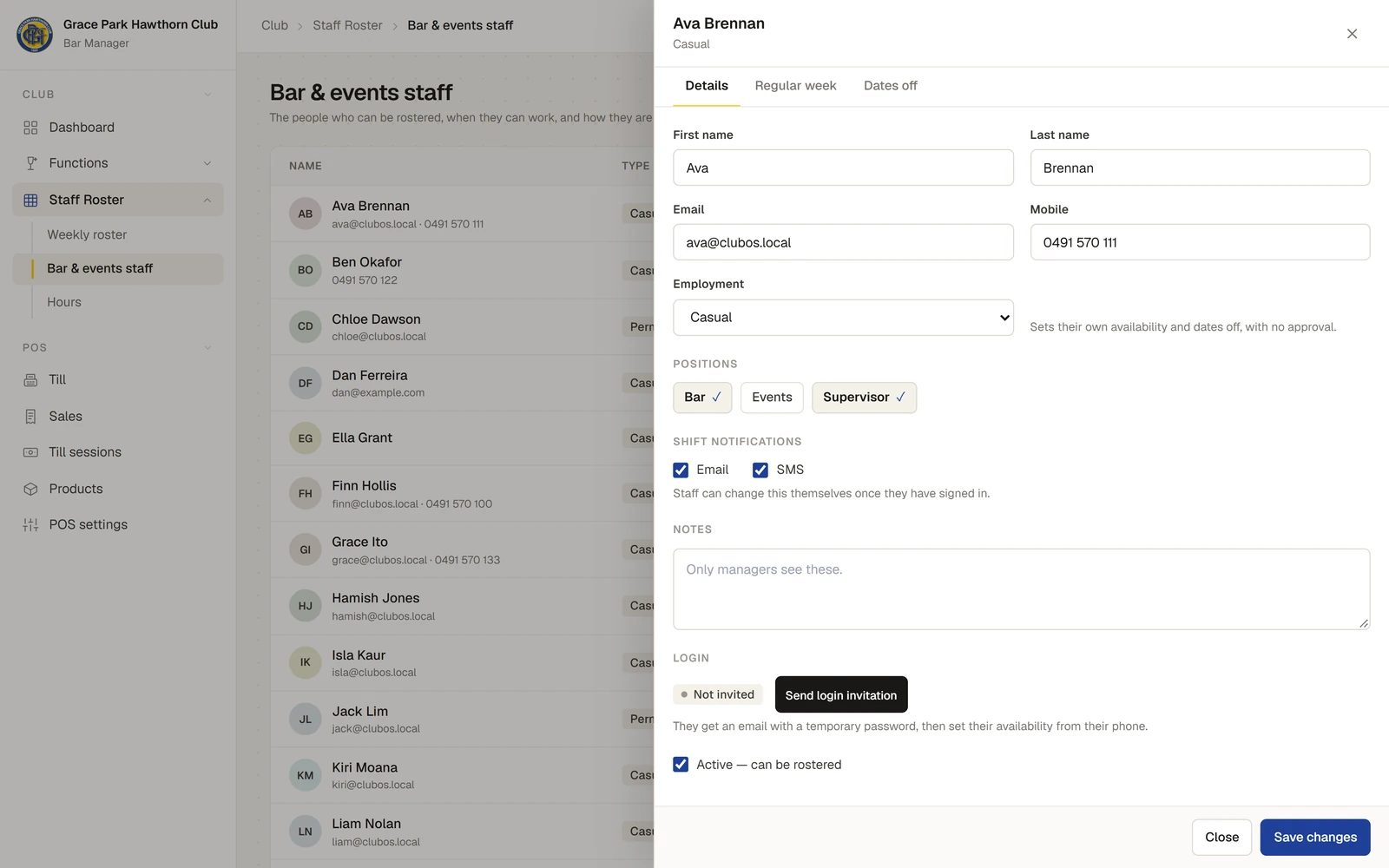This screenshot has height=868, width=1389.
Task: Toggle the Events position chip
Action: pos(772,398)
